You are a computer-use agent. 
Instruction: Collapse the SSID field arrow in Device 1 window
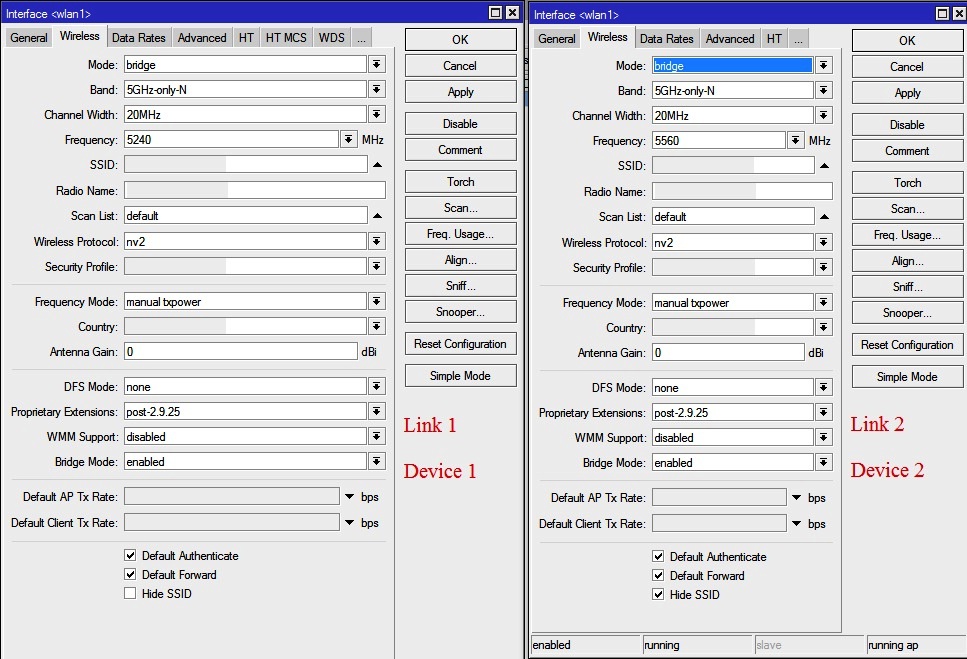pos(377,165)
